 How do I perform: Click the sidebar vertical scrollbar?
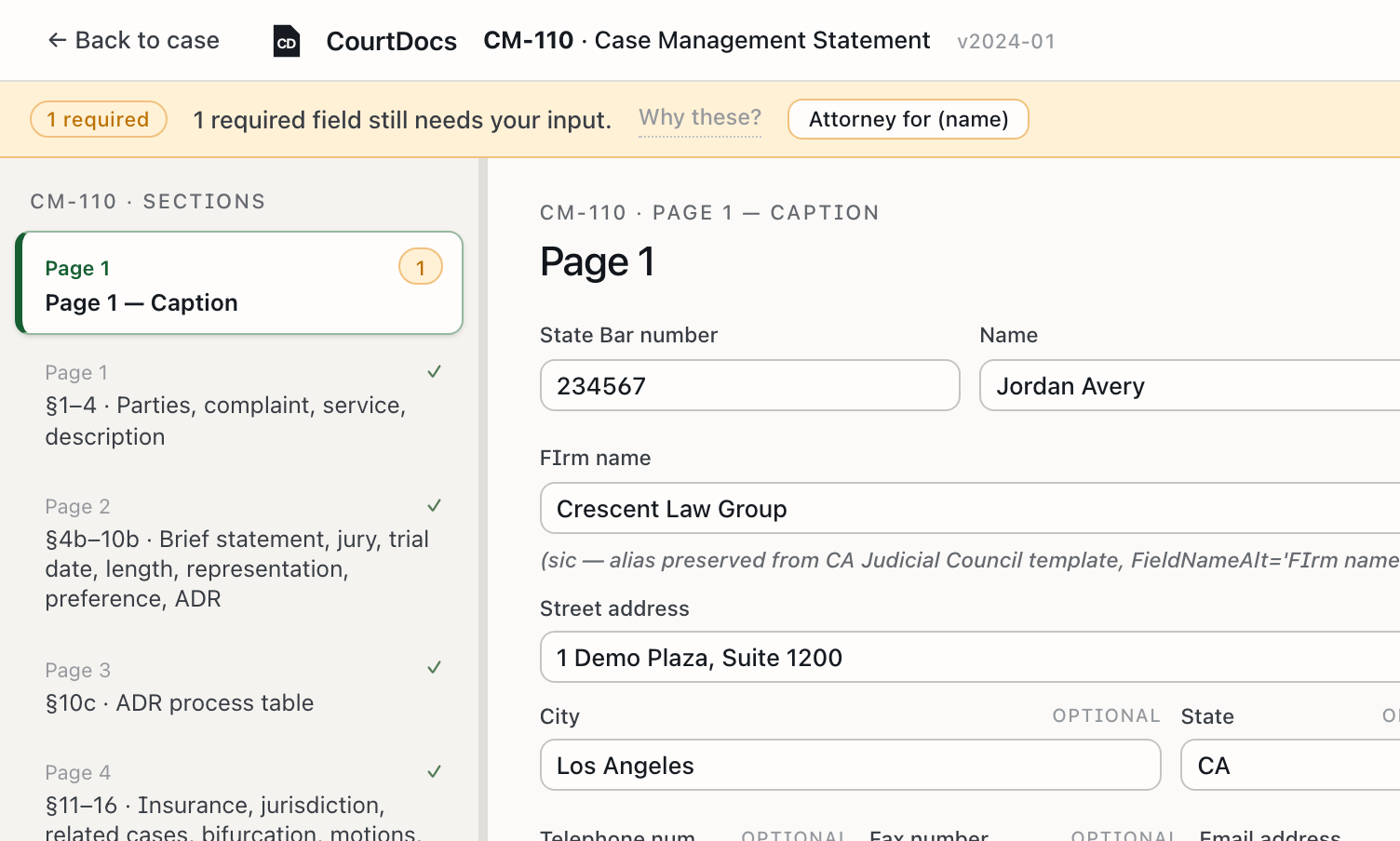(x=483, y=500)
